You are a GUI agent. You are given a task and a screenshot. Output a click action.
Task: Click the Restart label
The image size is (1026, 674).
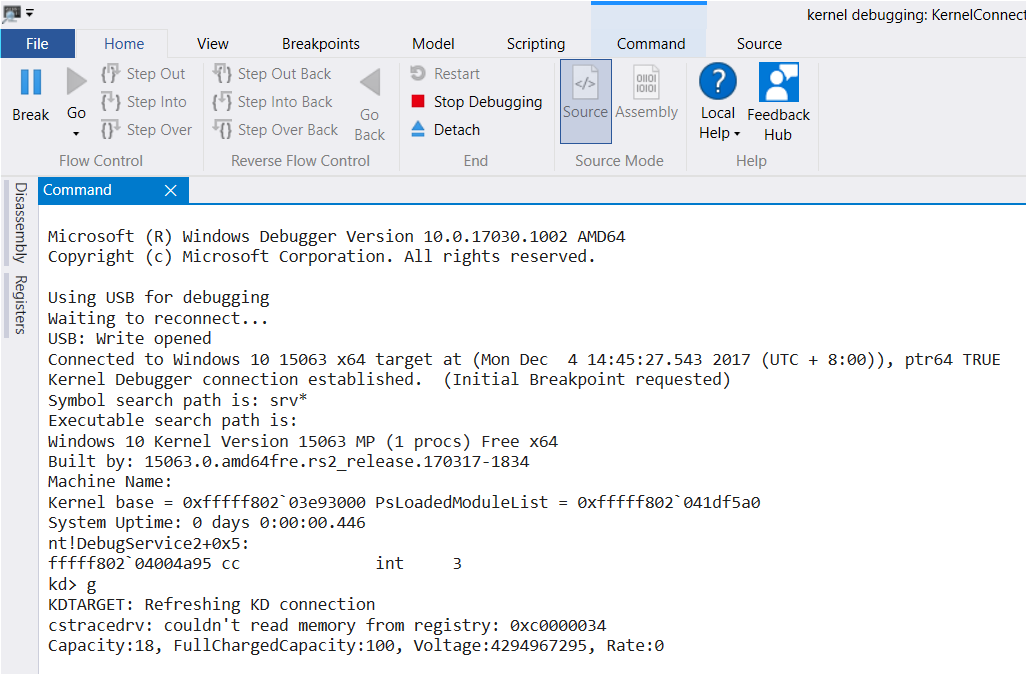457,74
